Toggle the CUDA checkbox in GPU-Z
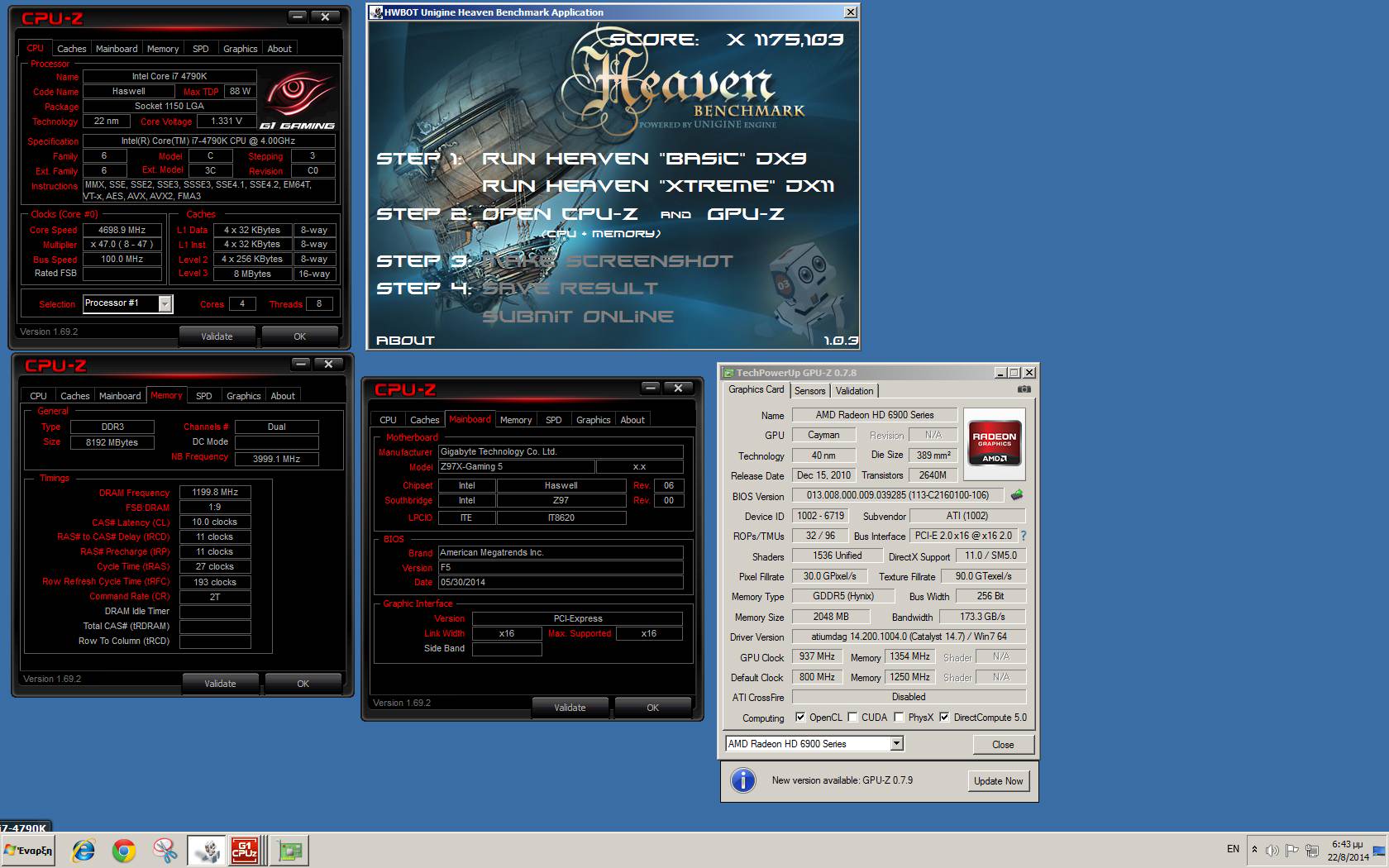 coord(852,718)
